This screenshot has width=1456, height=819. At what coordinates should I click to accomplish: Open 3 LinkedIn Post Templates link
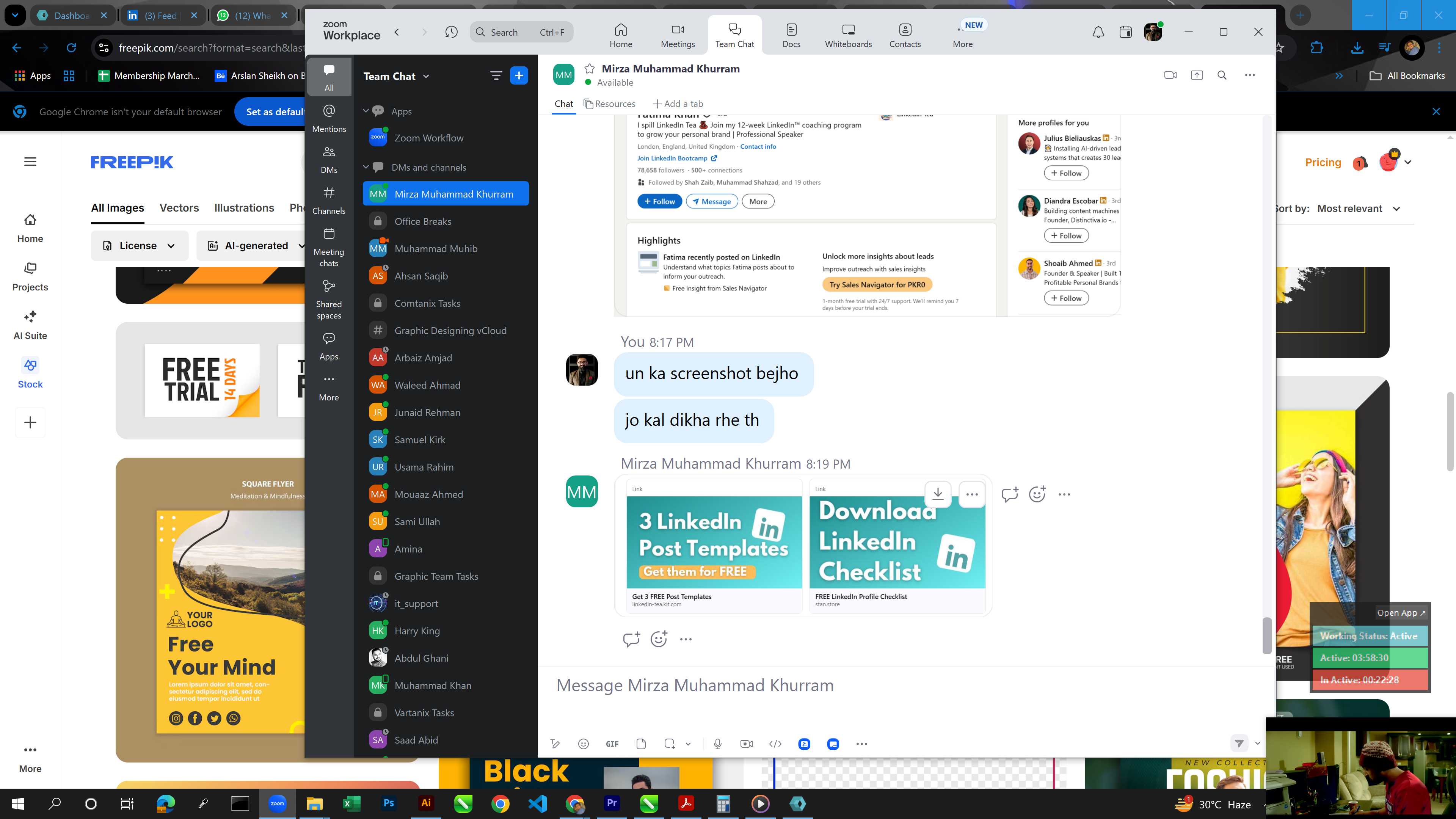coord(714,546)
